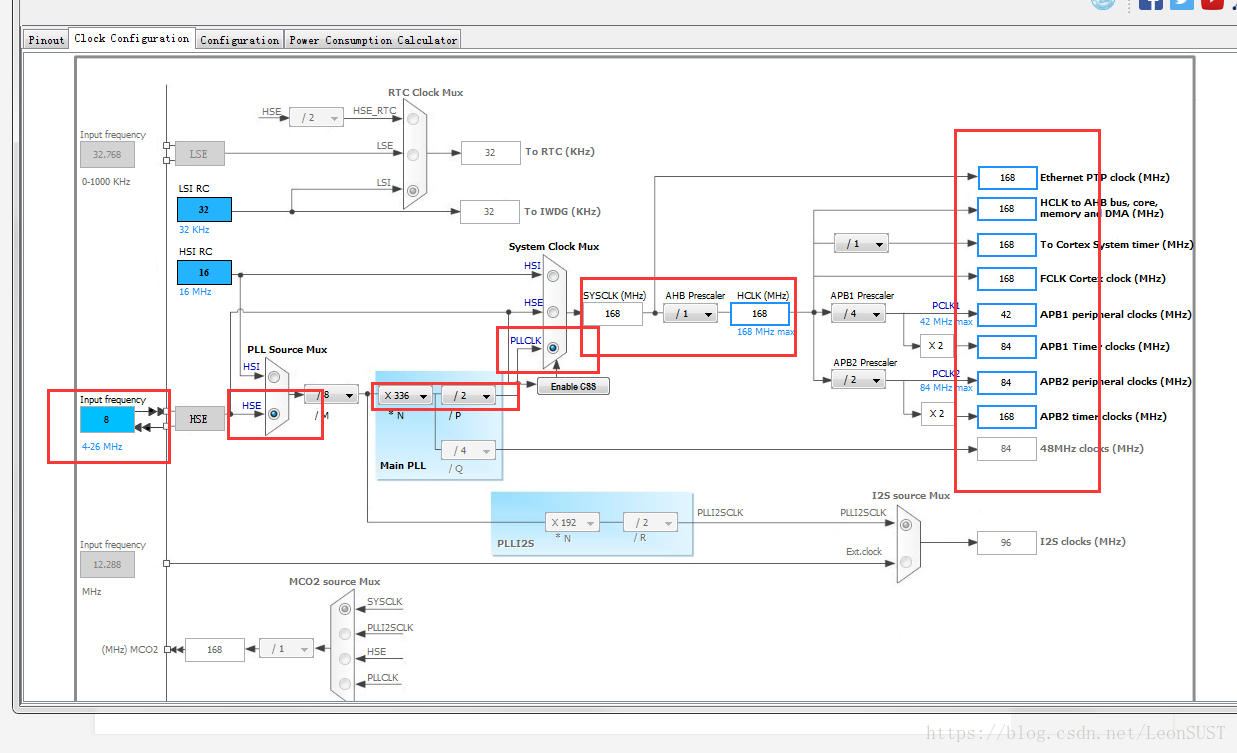Click the HSE input frequency field showing 8
This screenshot has height=753, width=1237.
pyautogui.click(x=107, y=420)
